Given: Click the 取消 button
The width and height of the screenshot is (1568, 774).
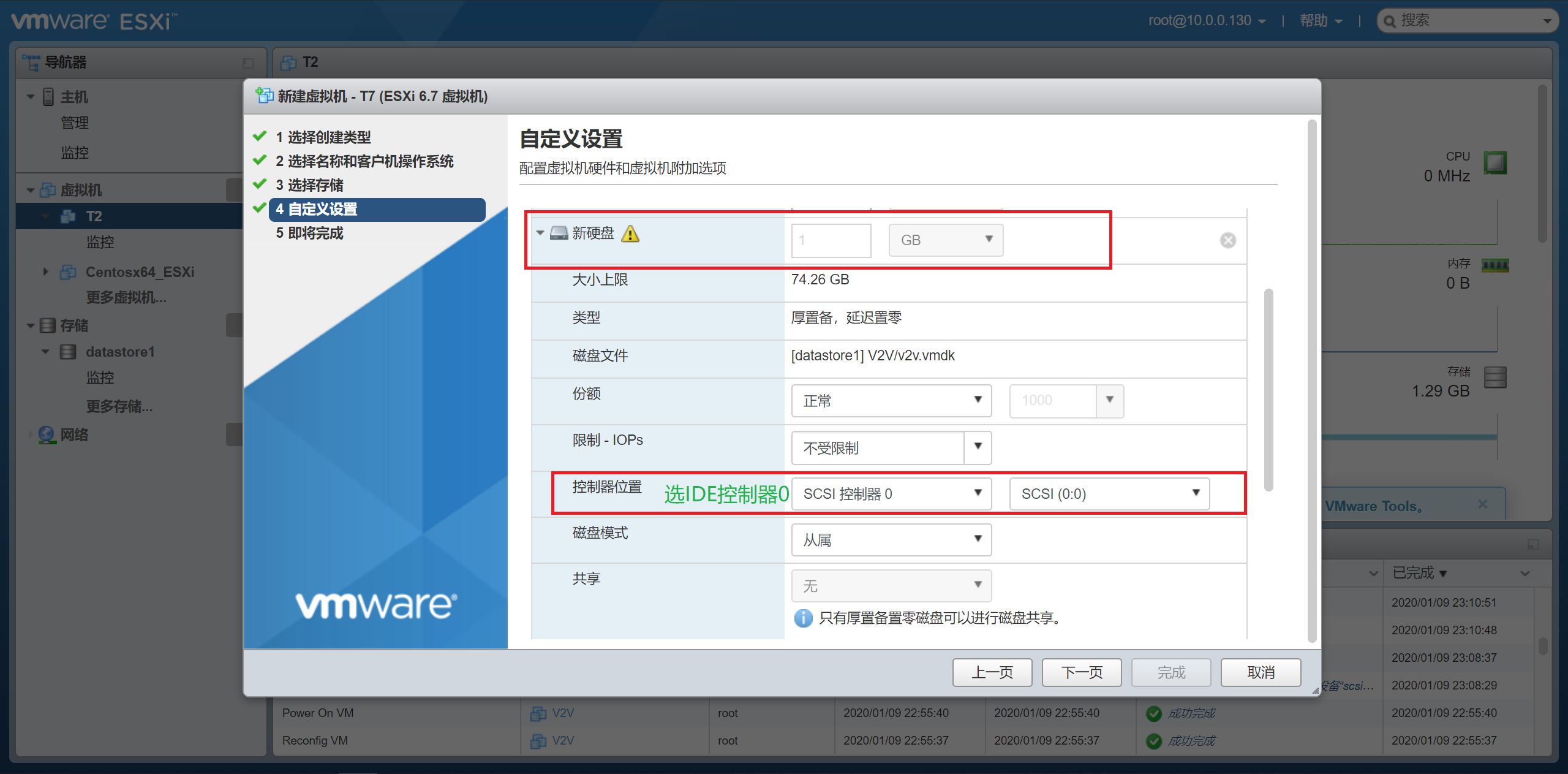Looking at the screenshot, I should (x=1261, y=672).
